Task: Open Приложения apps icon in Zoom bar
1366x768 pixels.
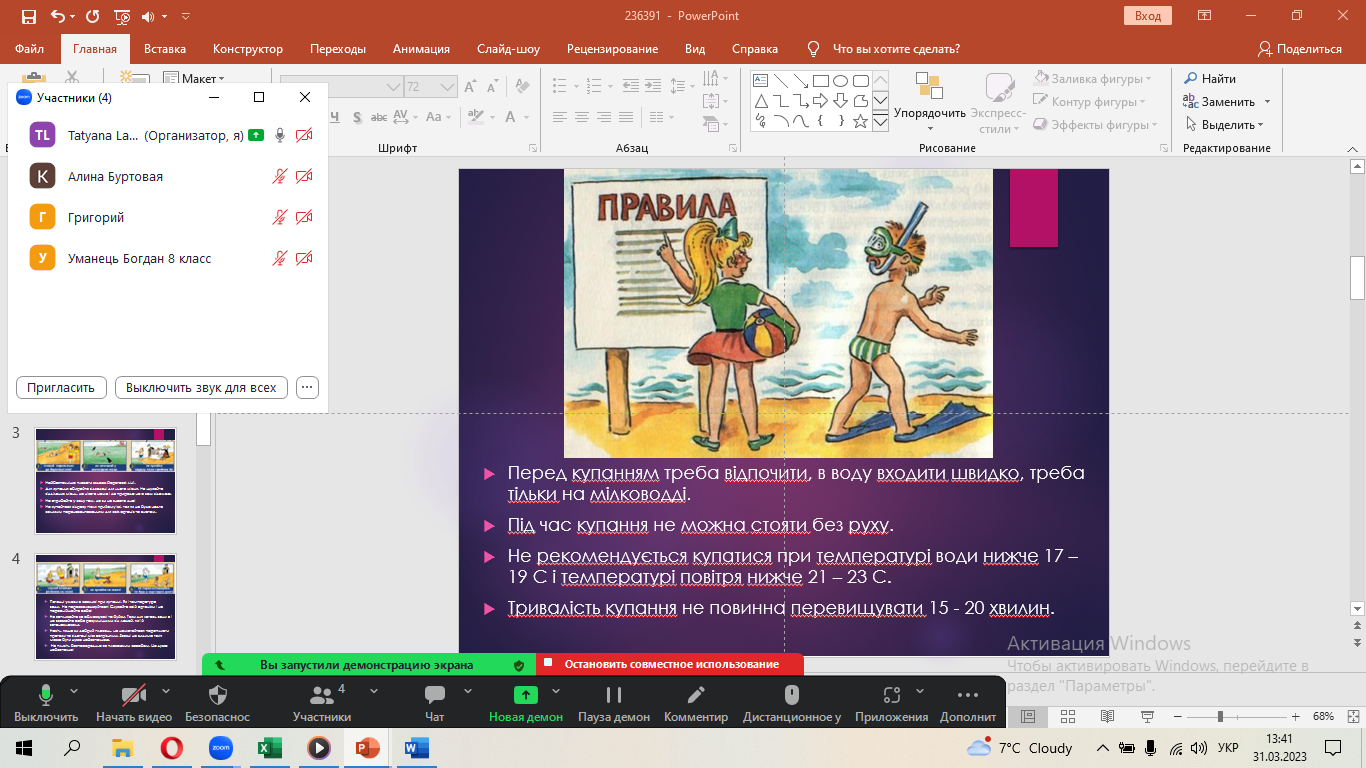Action: pos(892,695)
